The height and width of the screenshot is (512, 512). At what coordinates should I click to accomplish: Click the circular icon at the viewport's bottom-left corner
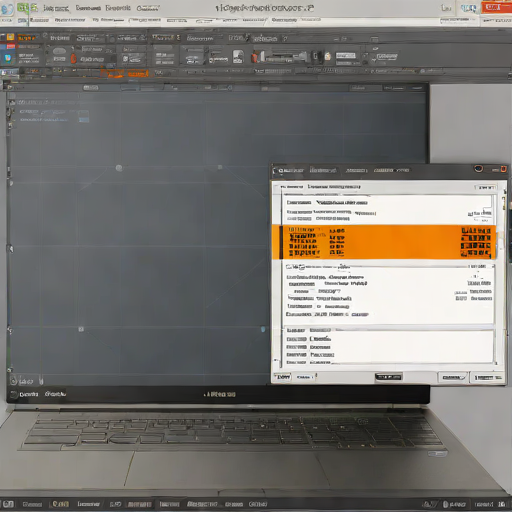point(13,380)
